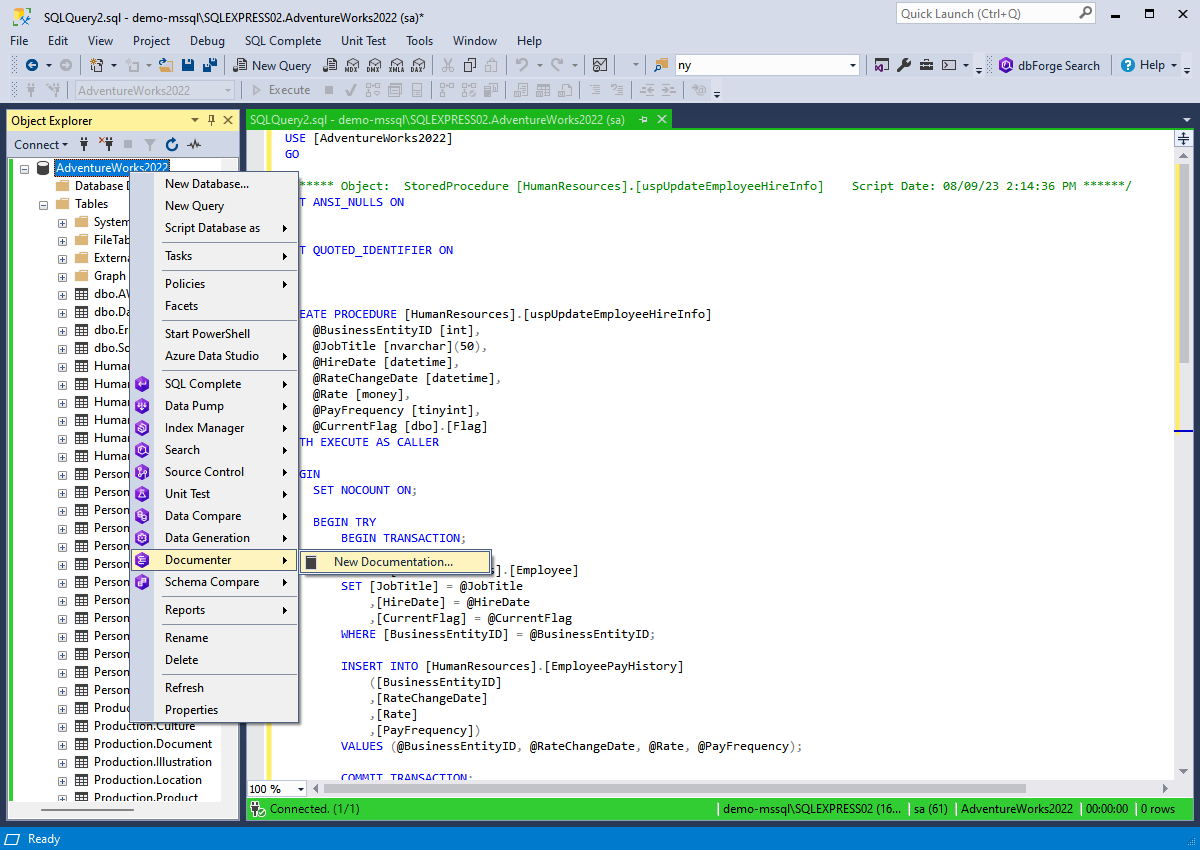Pin the SQLQuery2.sql tab

643,120
